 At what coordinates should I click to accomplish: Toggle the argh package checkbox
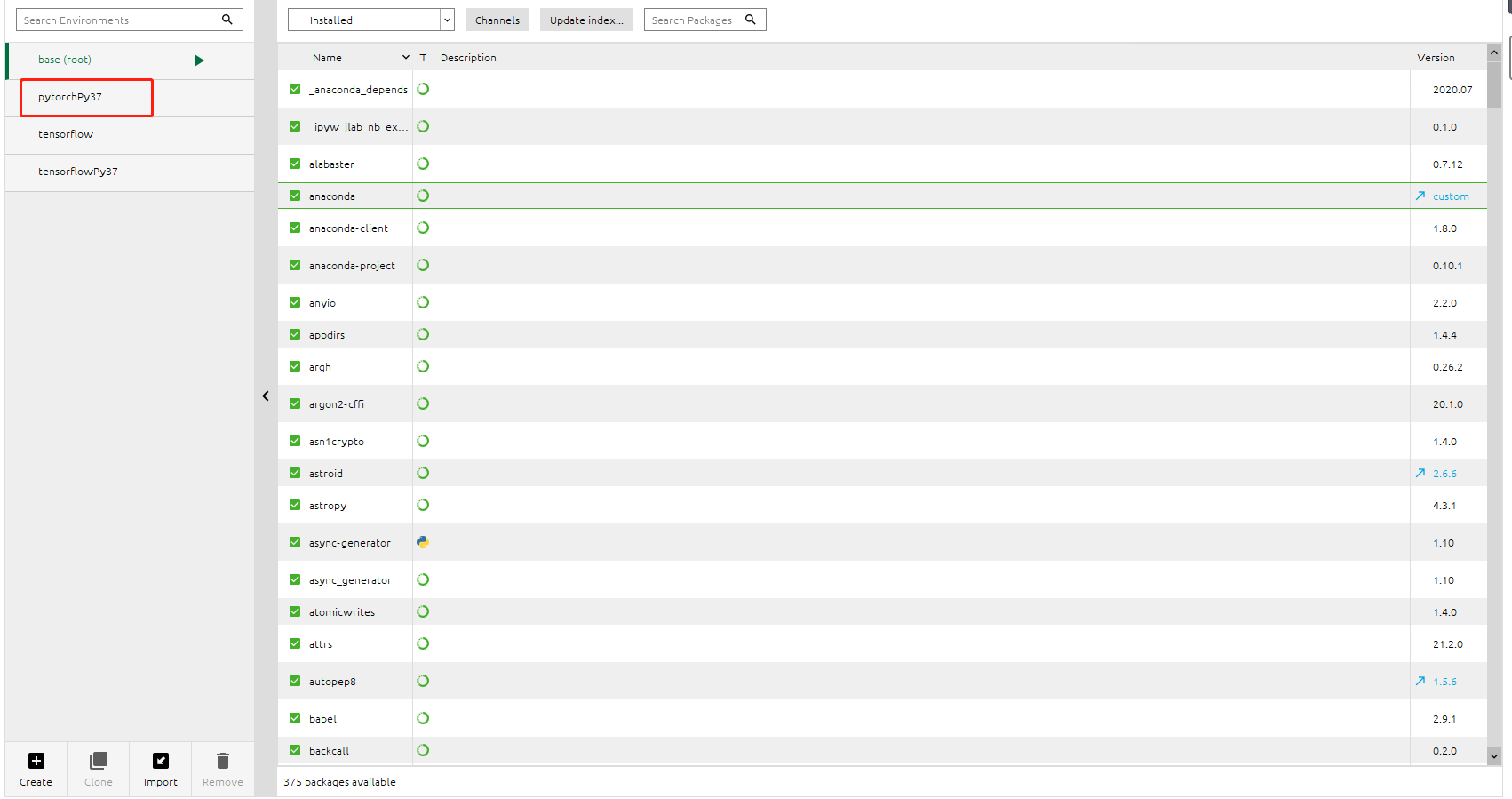[295, 366]
